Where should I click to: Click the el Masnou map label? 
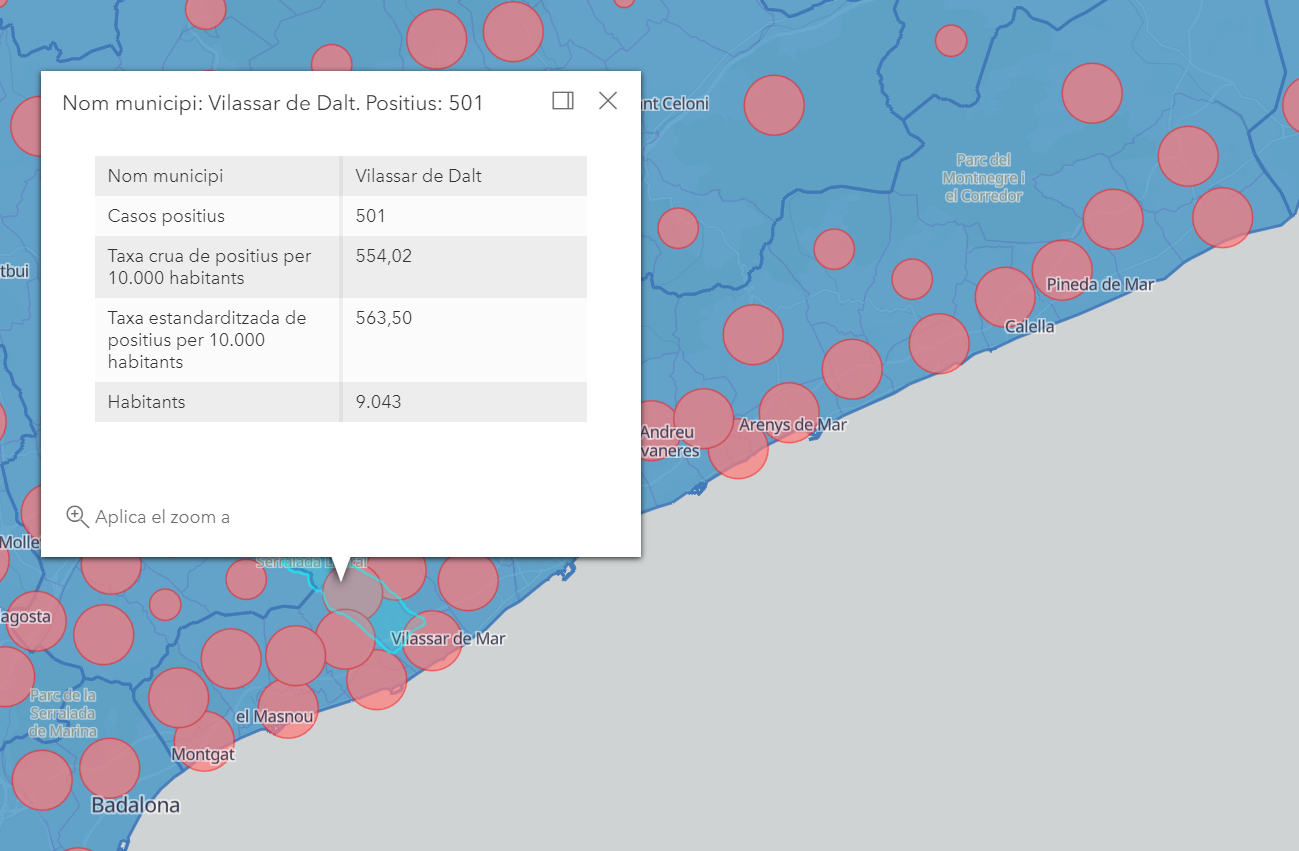click(275, 717)
